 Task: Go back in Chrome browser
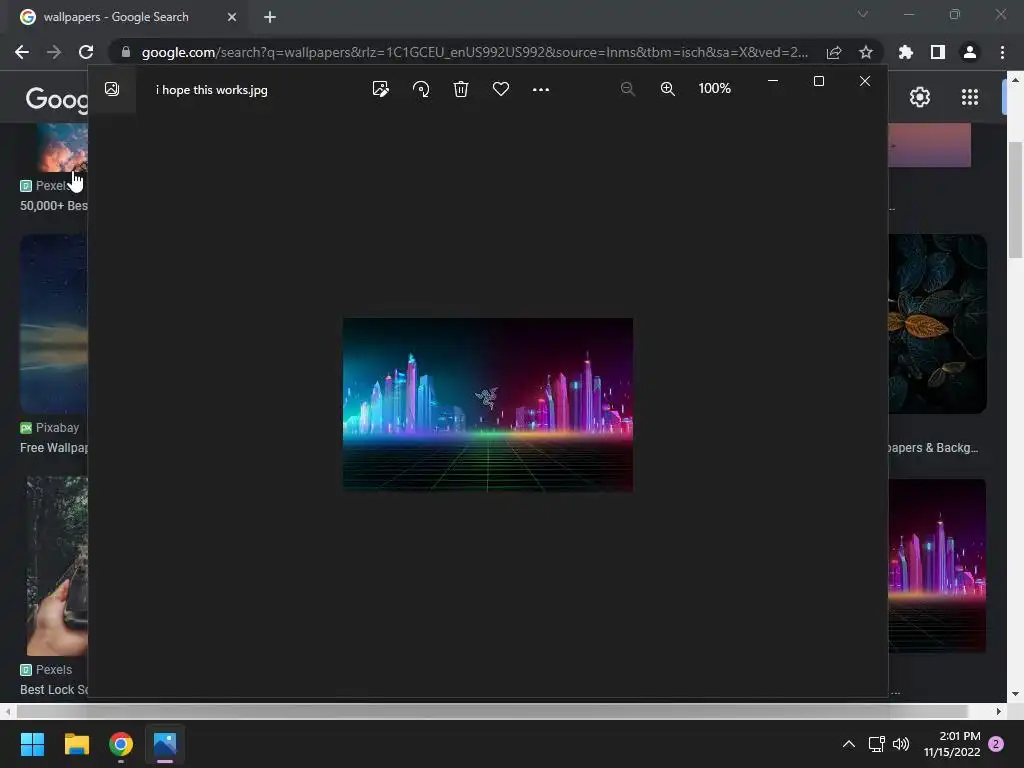[x=22, y=52]
